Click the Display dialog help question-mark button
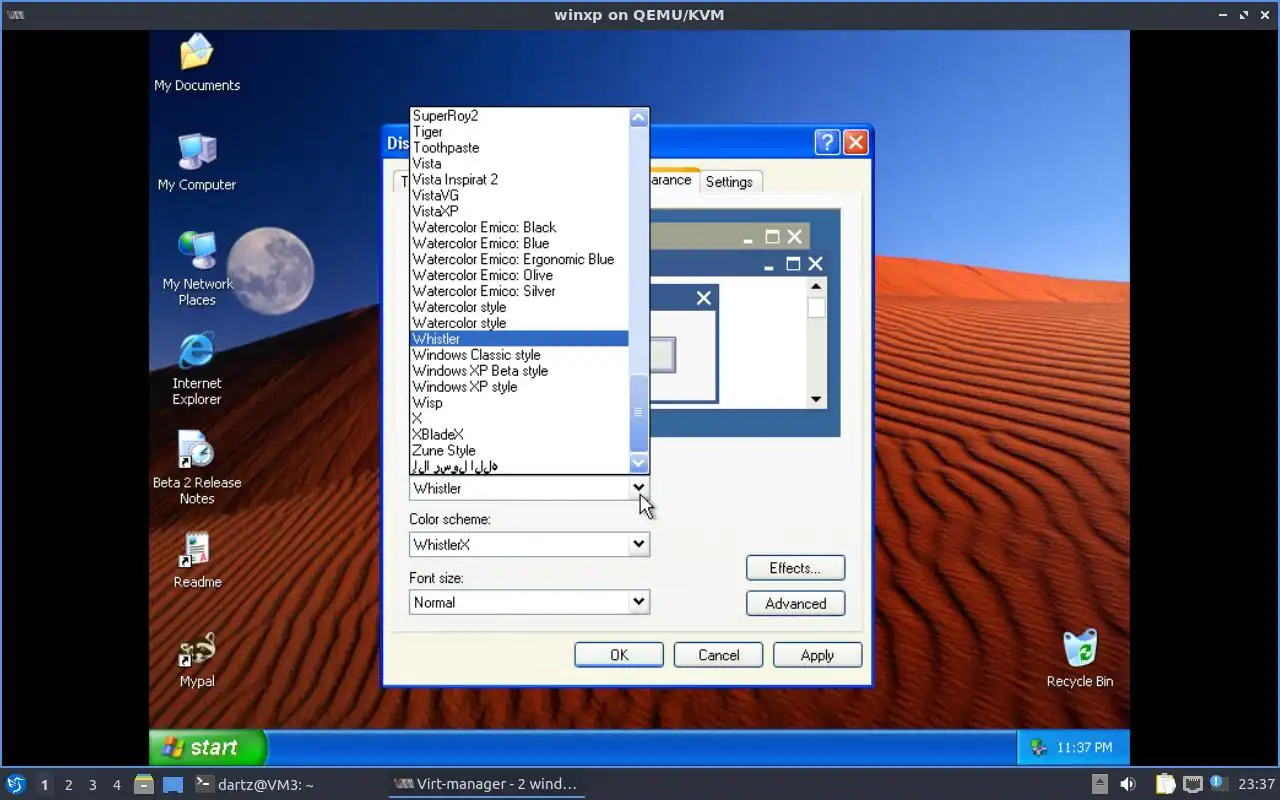This screenshot has width=1280, height=800. pos(826,142)
